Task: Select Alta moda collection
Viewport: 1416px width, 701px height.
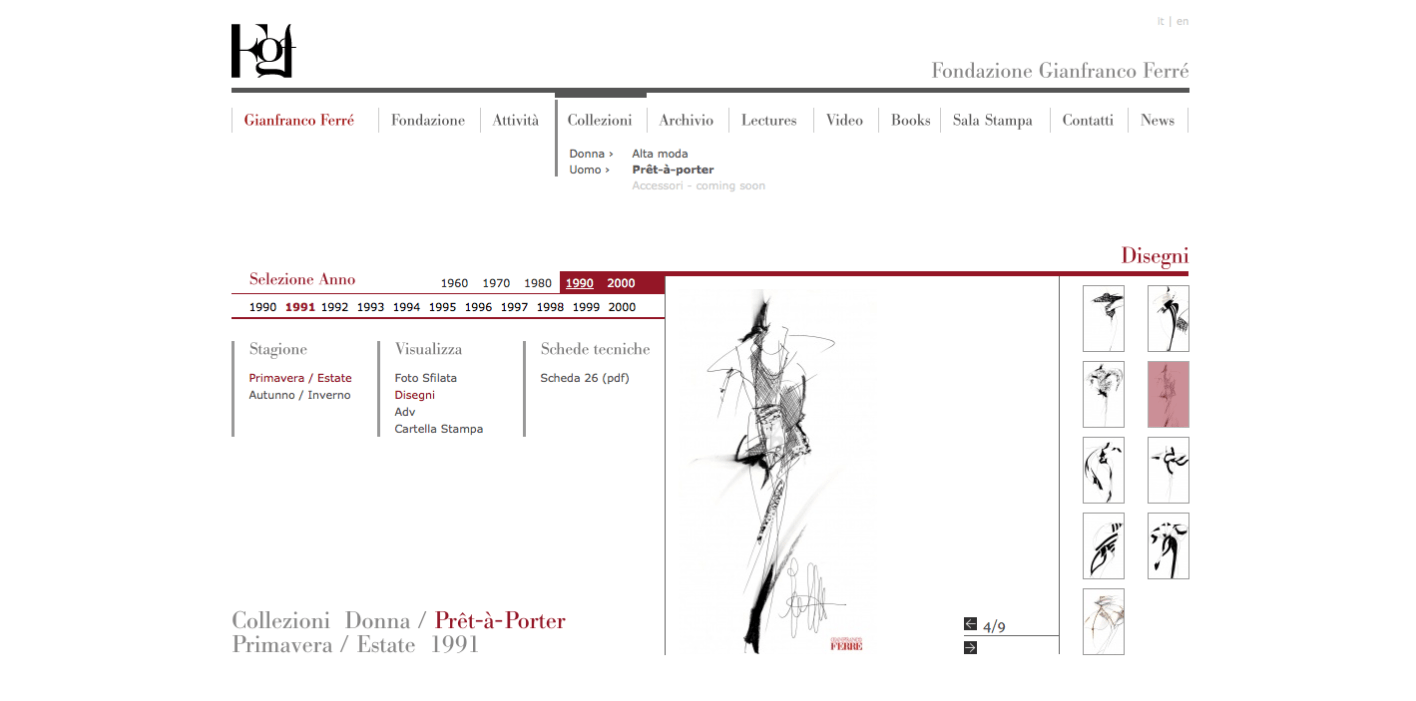Action: pos(660,154)
